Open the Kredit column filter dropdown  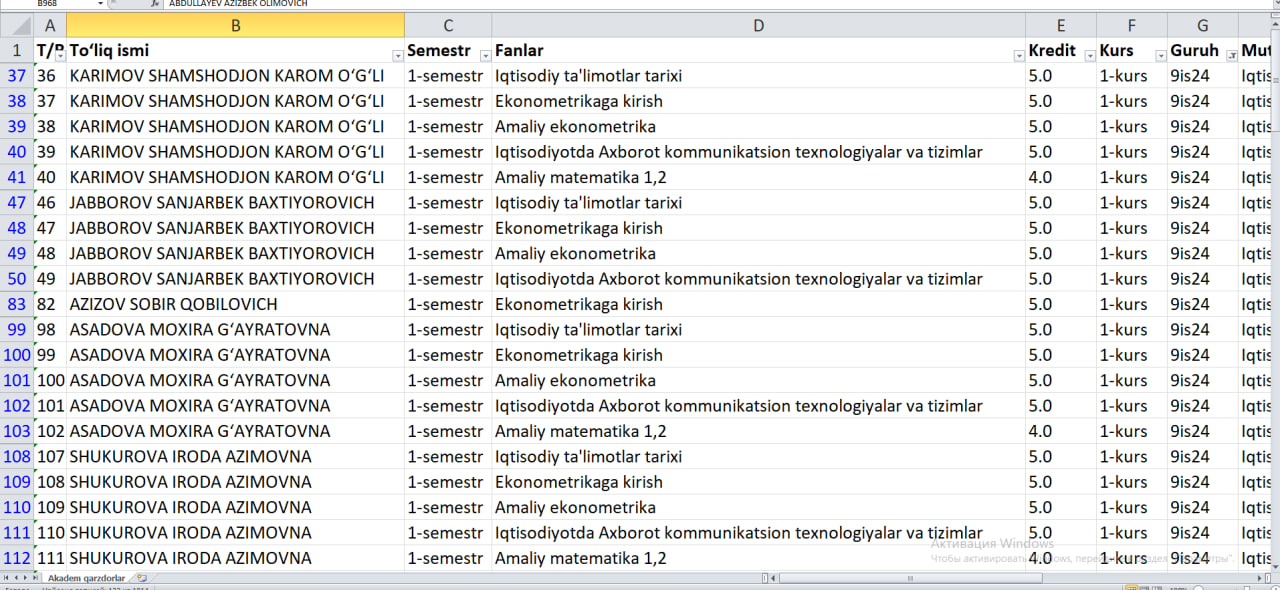pyautogui.click(x=1089, y=56)
